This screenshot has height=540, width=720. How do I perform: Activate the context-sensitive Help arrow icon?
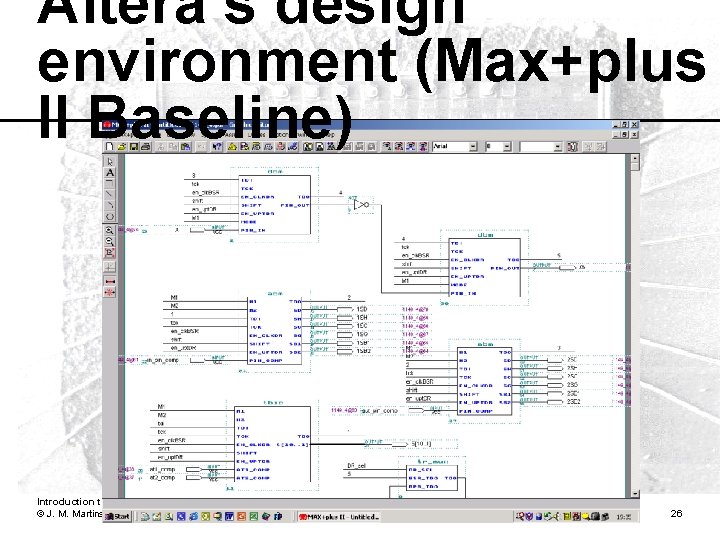point(217,146)
